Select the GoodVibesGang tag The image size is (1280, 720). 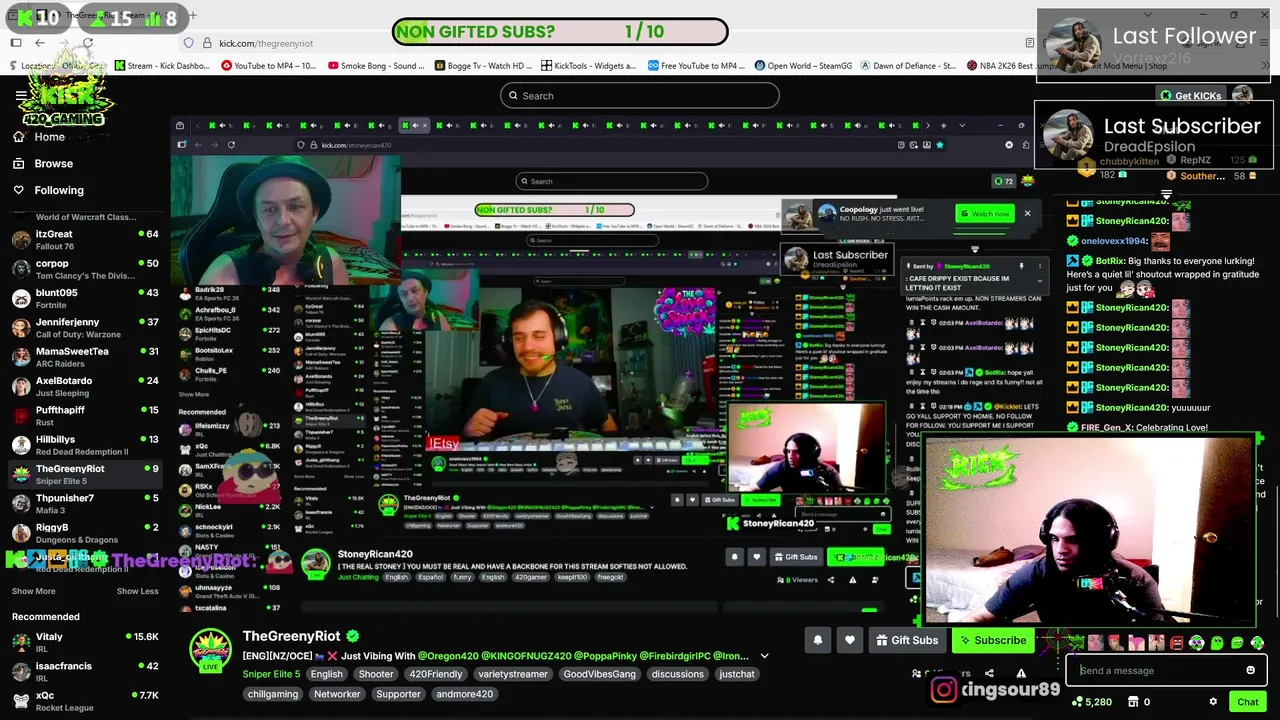click(x=600, y=674)
